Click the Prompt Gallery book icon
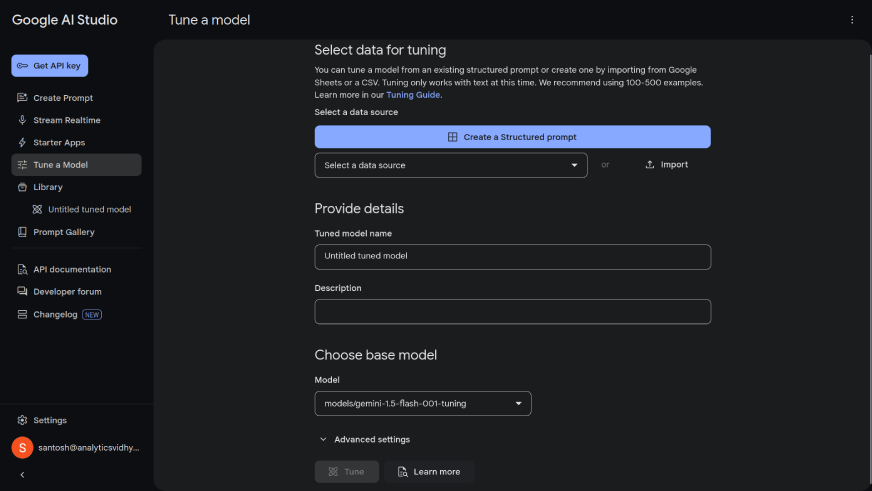The height and width of the screenshot is (491, 872). pos(22,232)
